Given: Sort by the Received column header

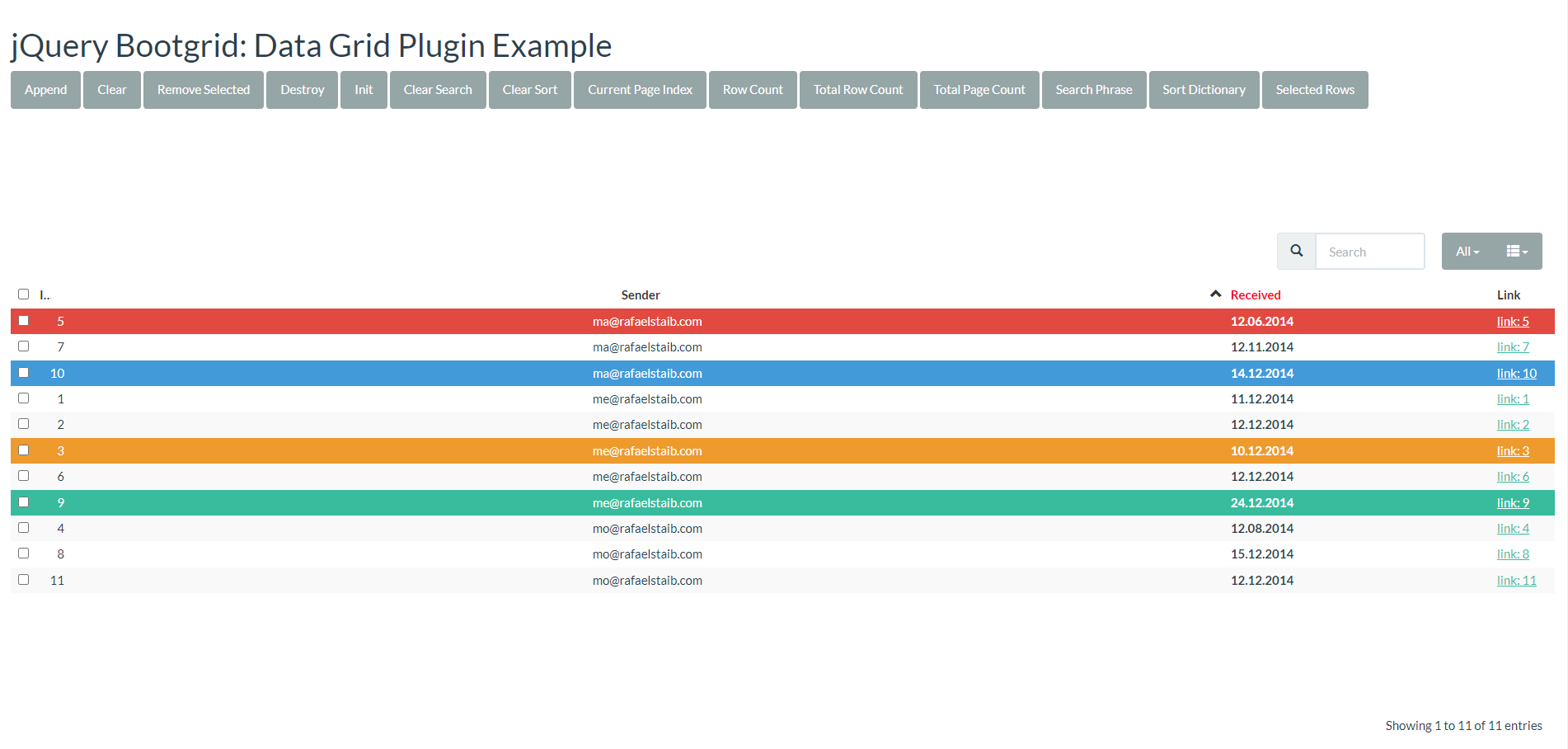Looking at the screenshot, I should point(1255,295).
